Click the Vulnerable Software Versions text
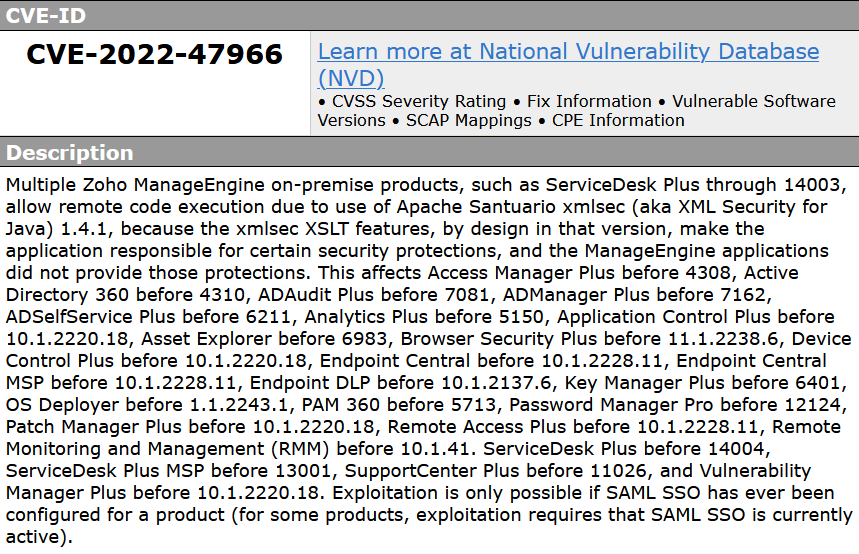Viewport: 859px width, 554px height. [577, 111]
